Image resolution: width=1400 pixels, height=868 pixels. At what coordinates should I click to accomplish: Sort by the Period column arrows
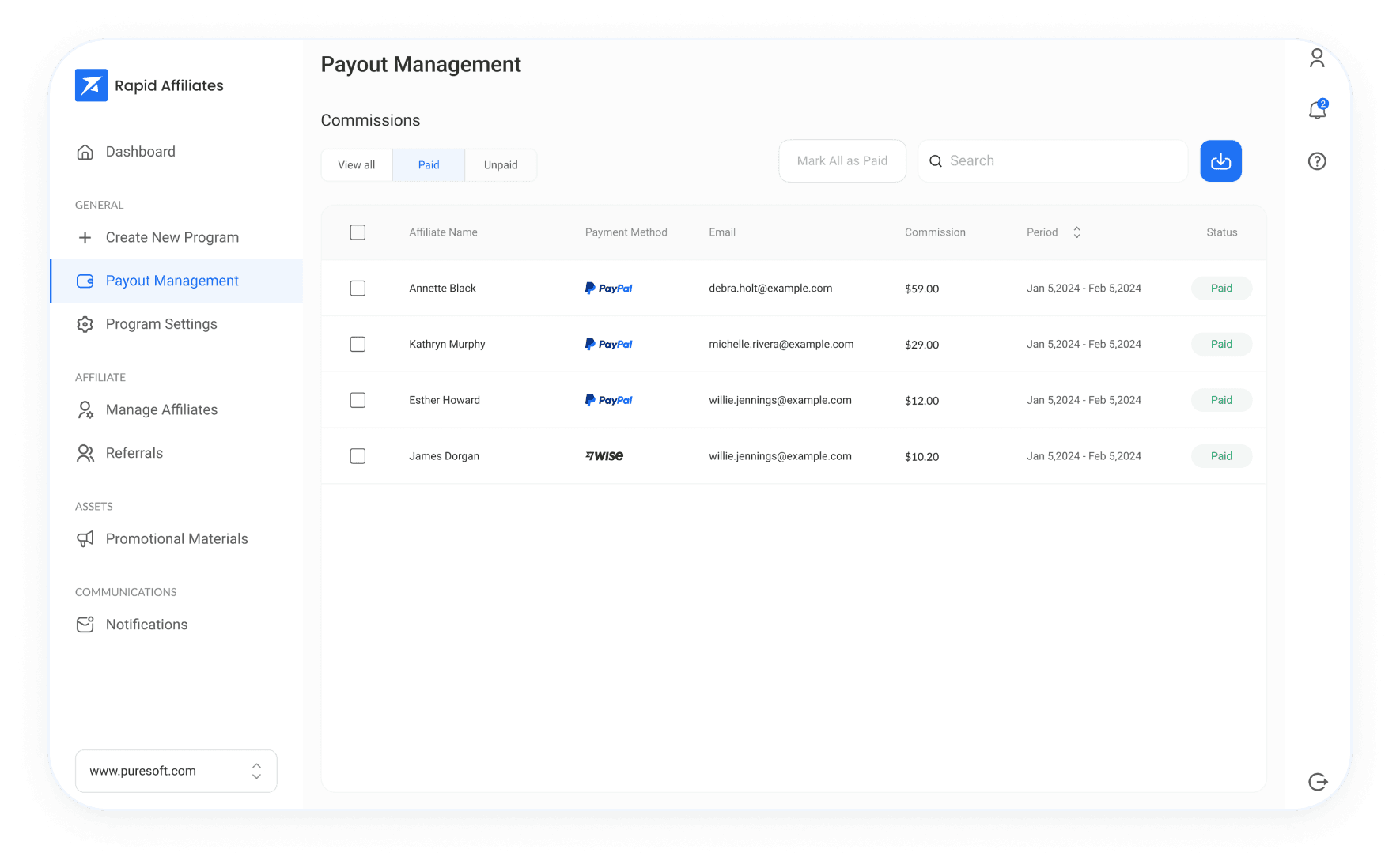point(1076,232)
